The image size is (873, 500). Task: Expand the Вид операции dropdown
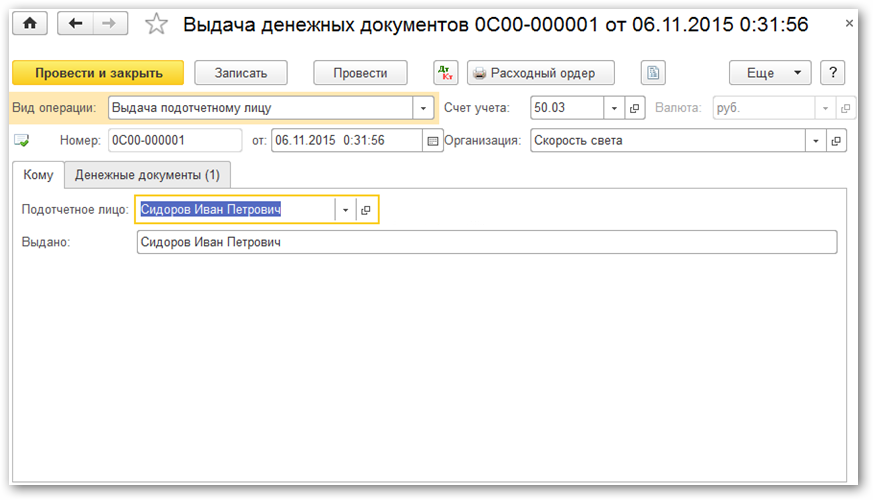(x=424, y=108)
